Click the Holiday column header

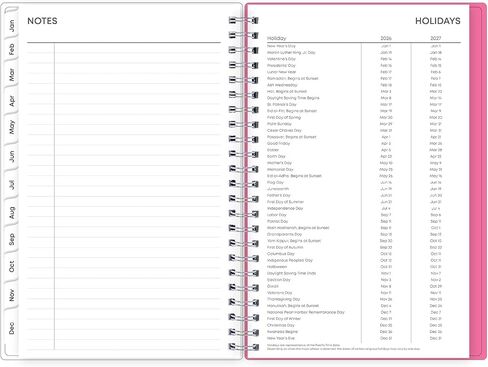pos(277,38)
